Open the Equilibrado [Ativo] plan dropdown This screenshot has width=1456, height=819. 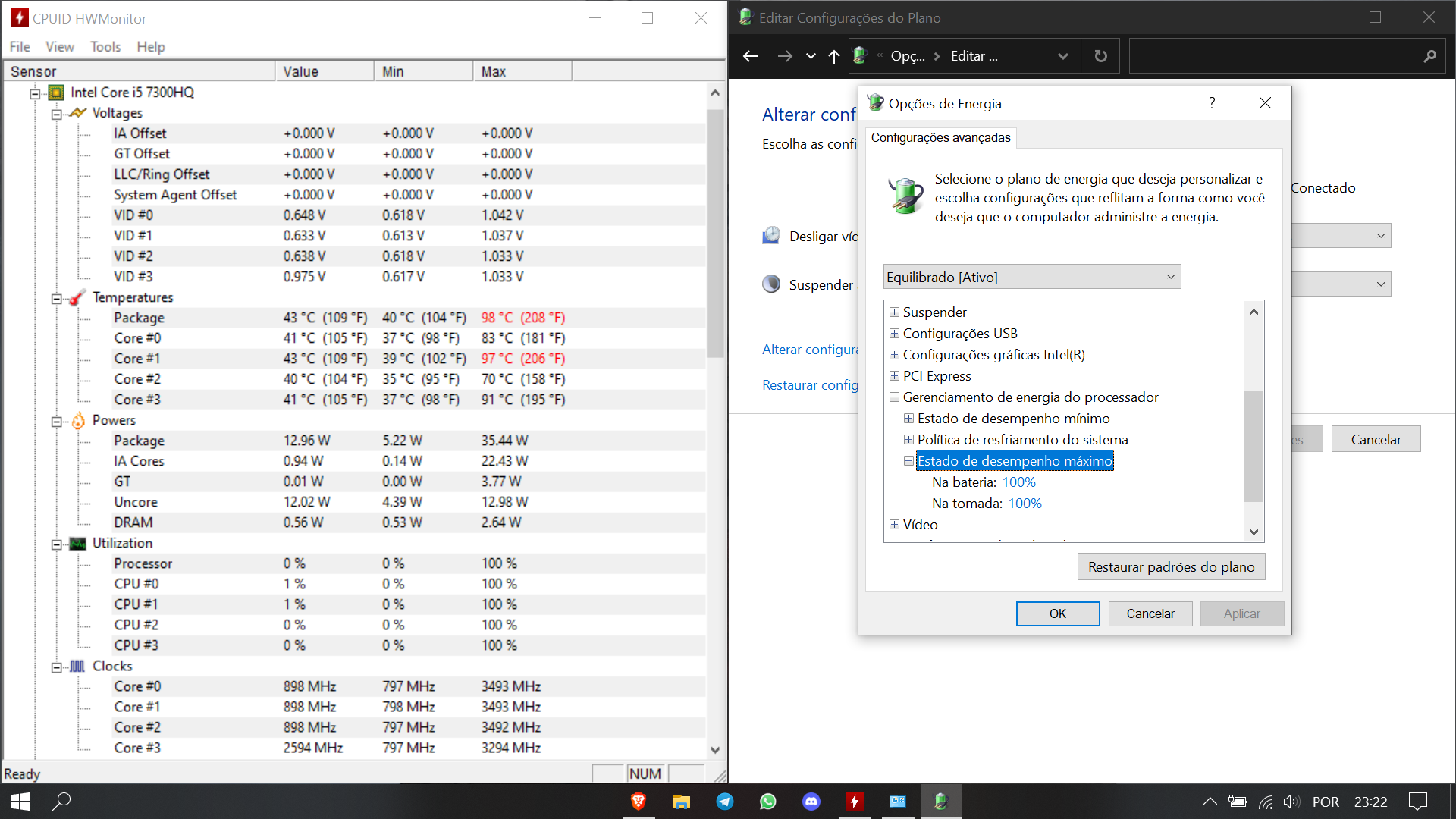pos(1032,277)
